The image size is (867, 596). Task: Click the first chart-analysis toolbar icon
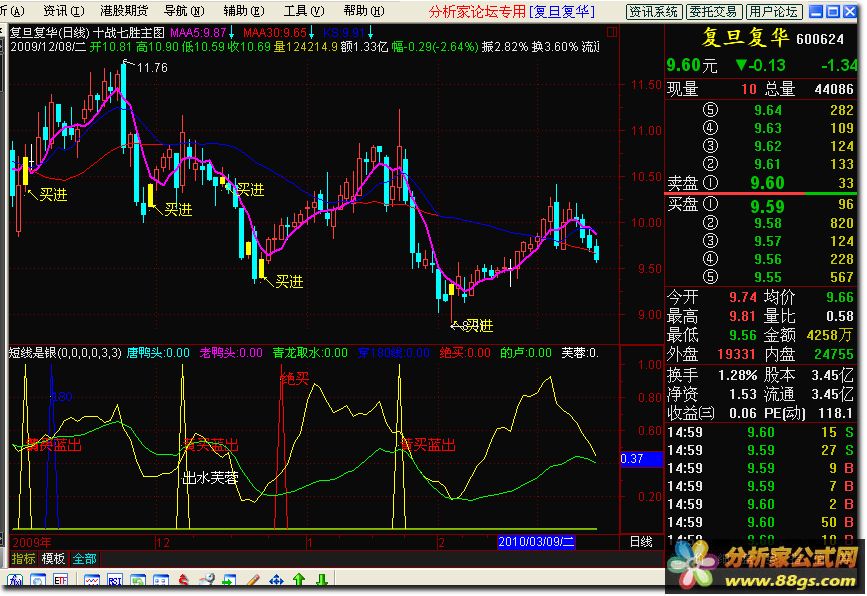click(15, 581)
